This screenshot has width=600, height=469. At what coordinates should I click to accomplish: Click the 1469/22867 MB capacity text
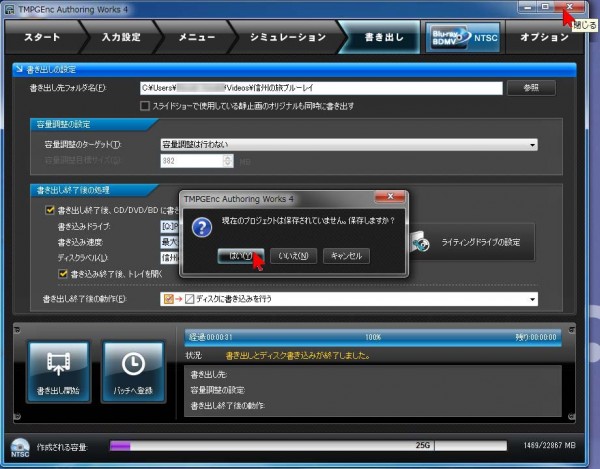pos(549,445)
